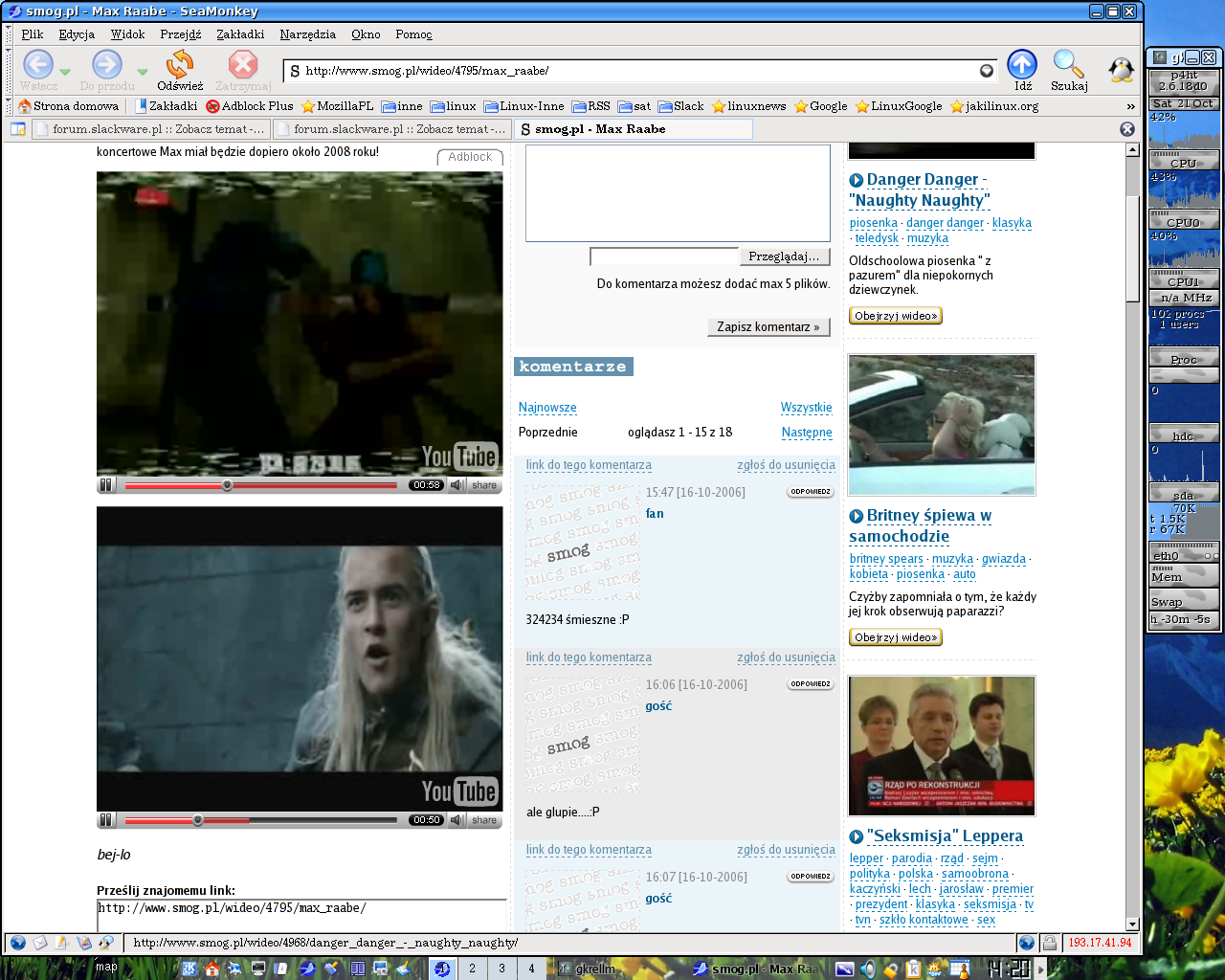Pause the second YouTube video
Screen dimensions: 1225x980
coord(106,820)
